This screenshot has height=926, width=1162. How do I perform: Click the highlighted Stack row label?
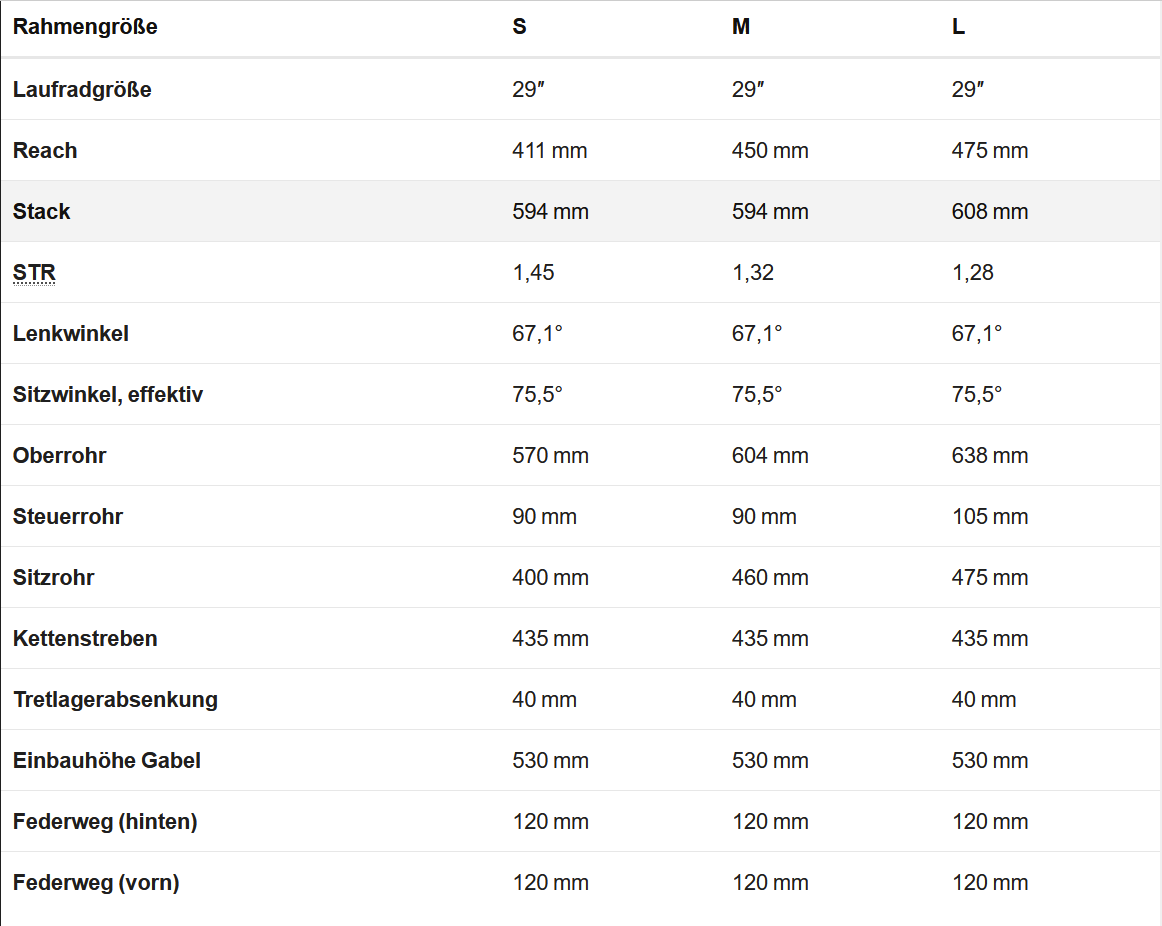(42, 212)
